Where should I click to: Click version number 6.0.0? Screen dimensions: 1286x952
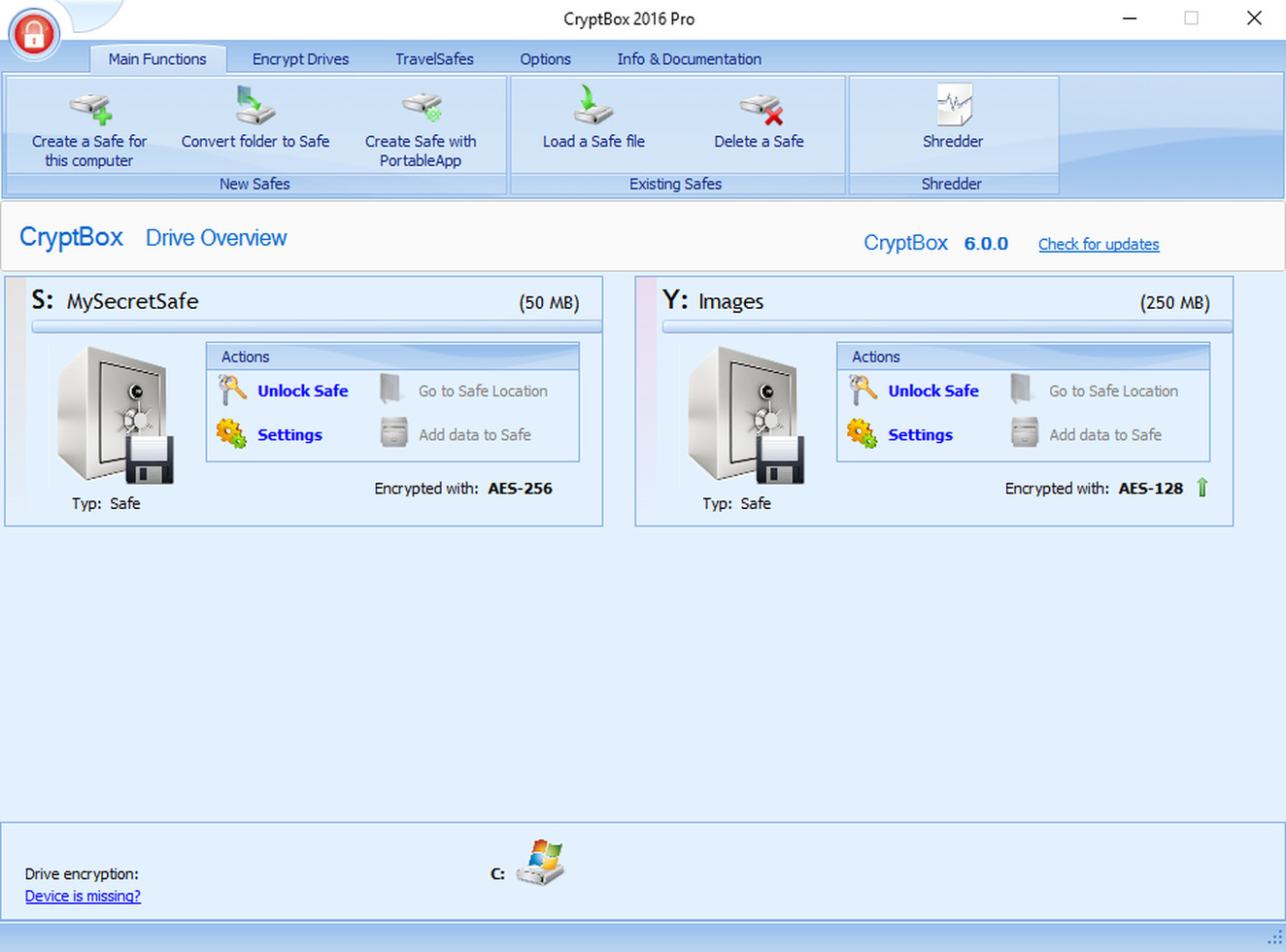pos(986,244)
